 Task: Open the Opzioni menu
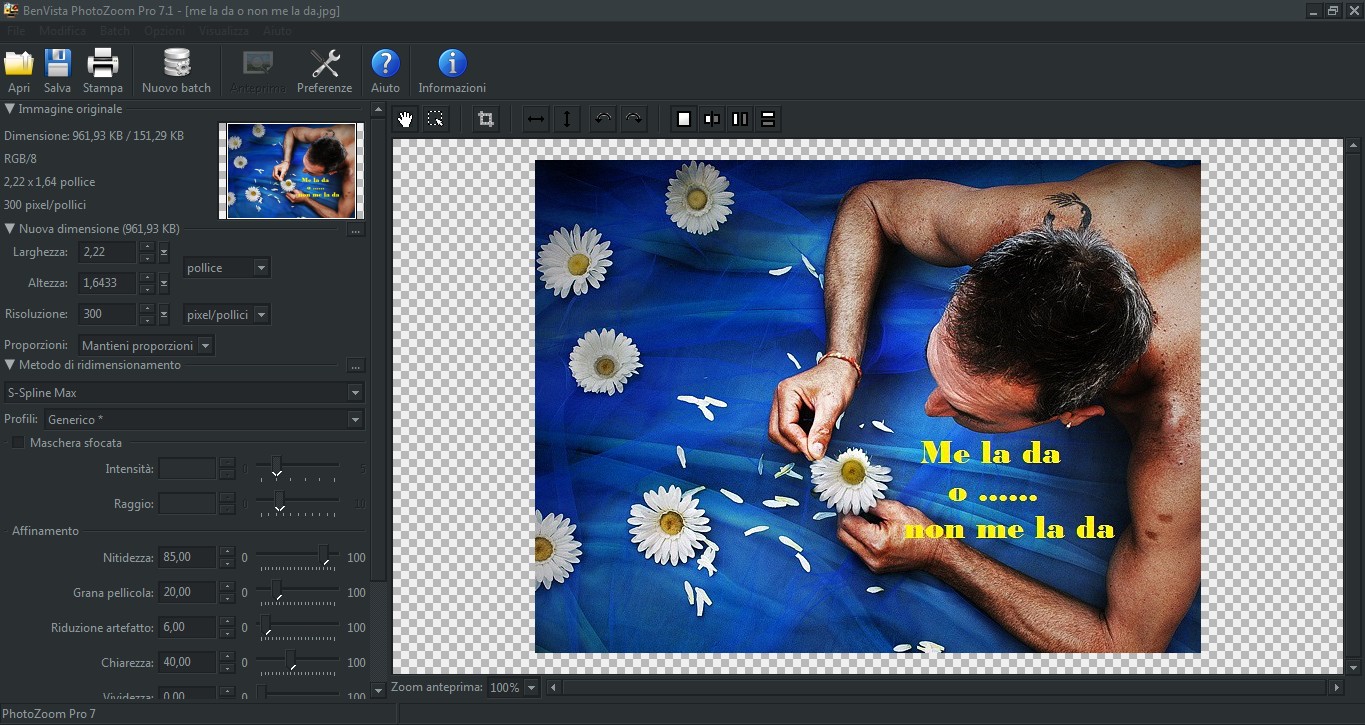point(164,31)
